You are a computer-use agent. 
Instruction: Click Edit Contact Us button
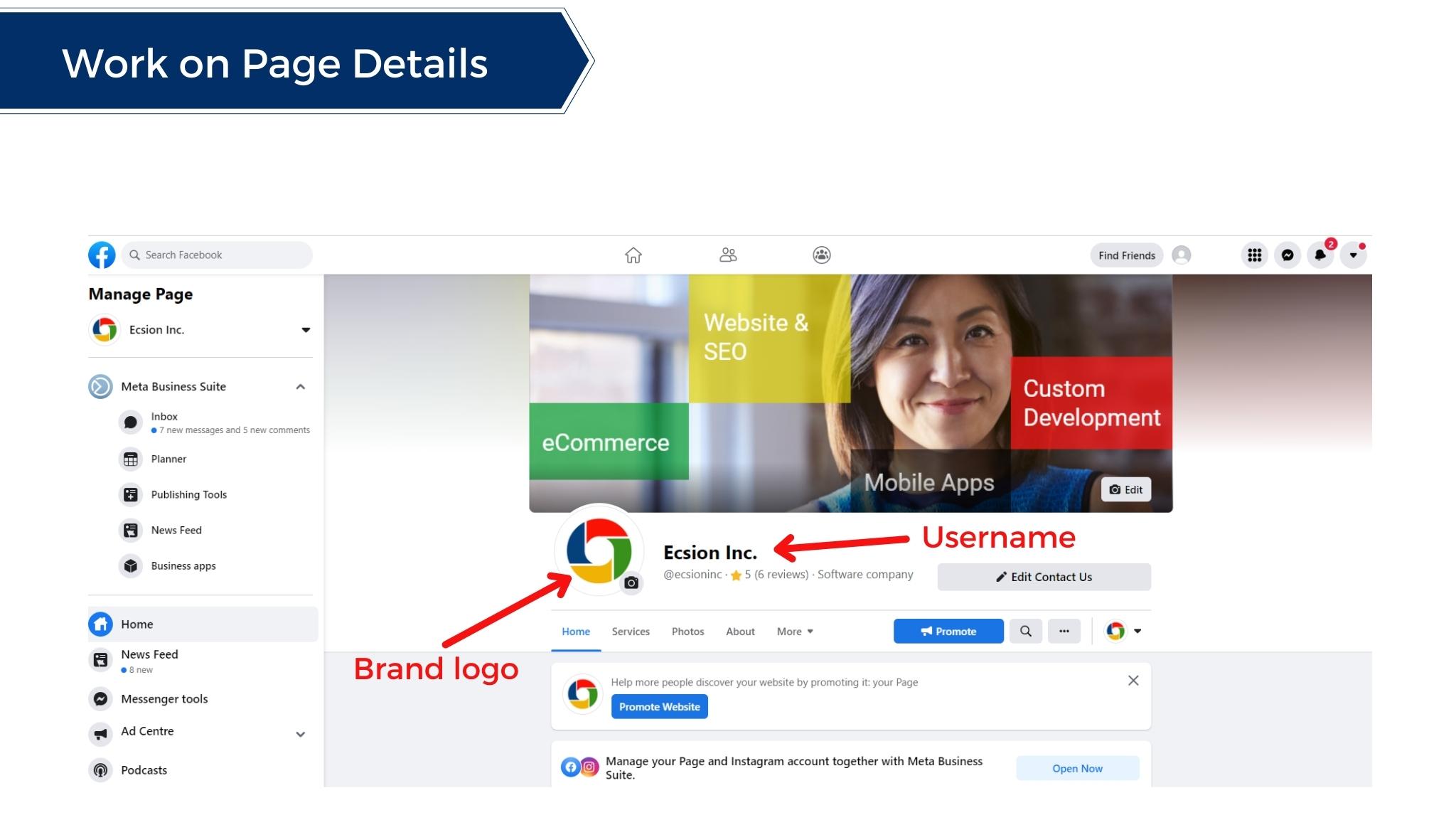point(1044,577)
